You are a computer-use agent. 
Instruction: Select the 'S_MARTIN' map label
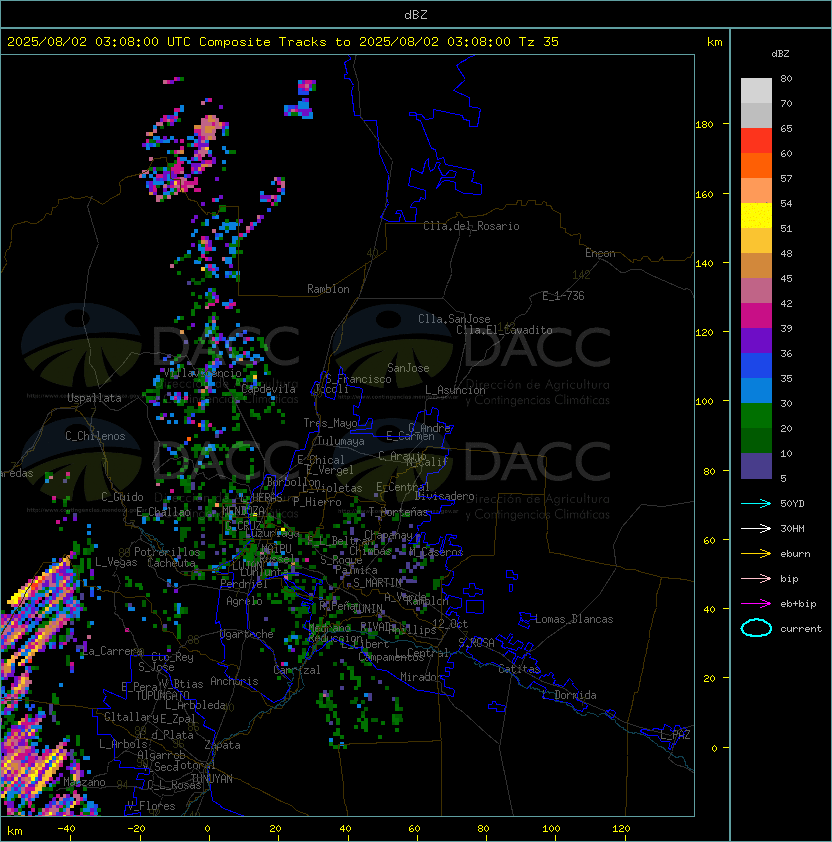pyautogui.click(x=377, y=583)
